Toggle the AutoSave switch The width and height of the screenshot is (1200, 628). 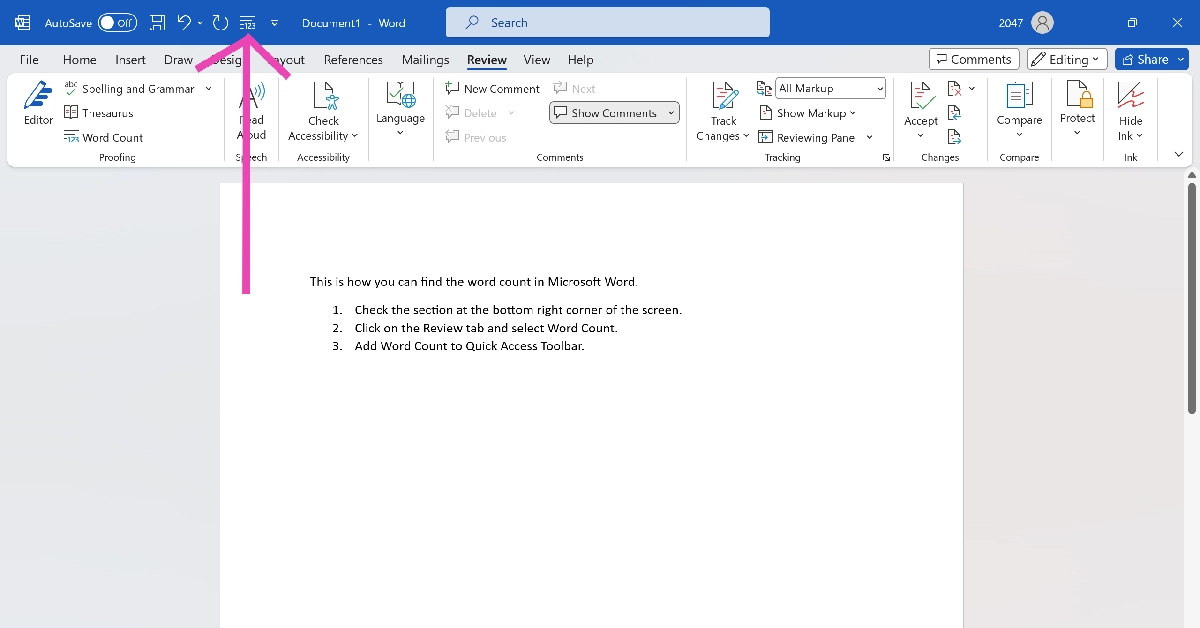(x=117, y=22)
